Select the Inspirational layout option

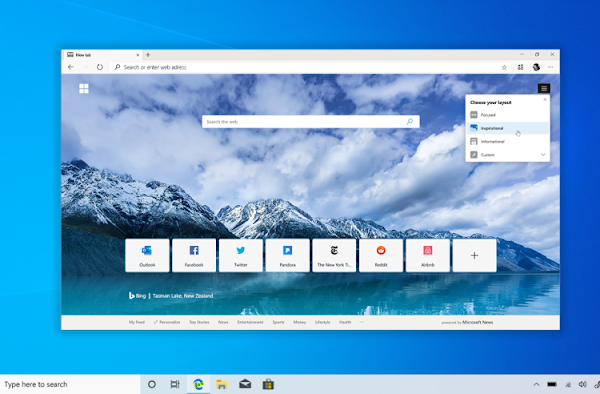point(507,128)
